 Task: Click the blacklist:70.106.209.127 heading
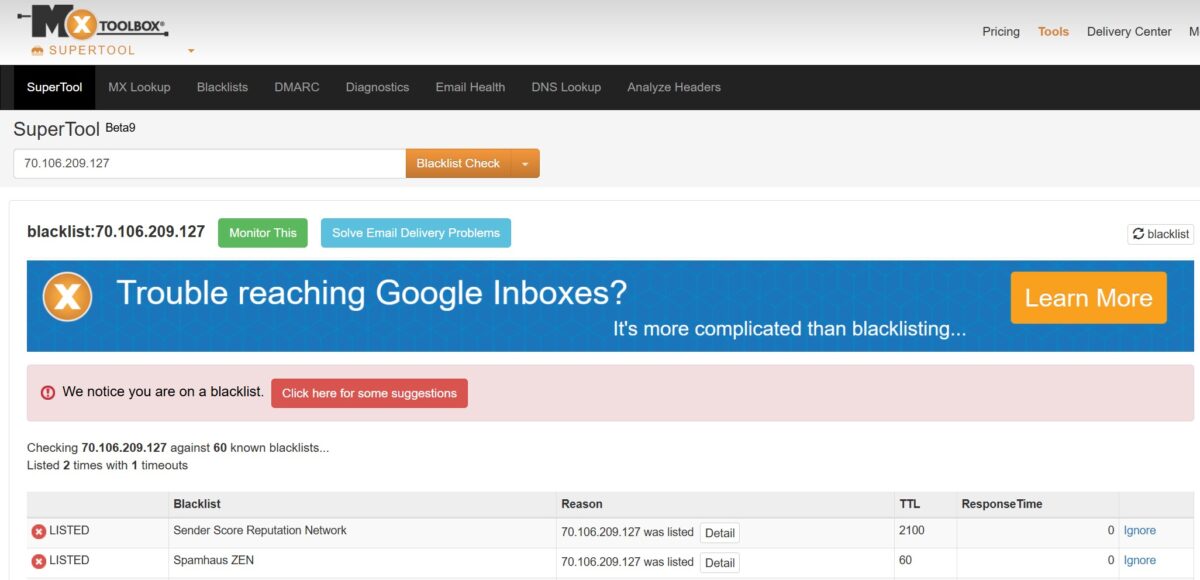[x=116, y=232]
